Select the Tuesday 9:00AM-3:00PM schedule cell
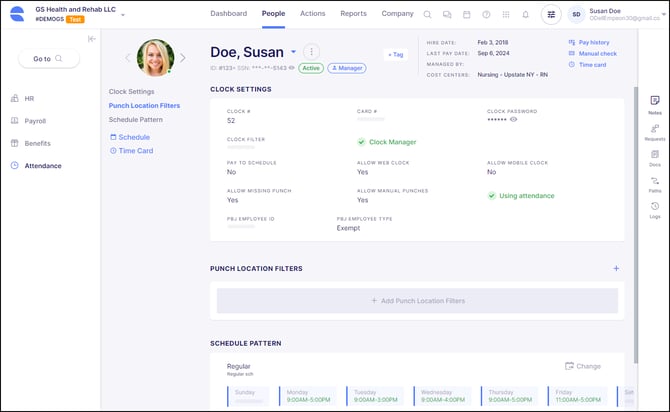Screen dimensions: 670x412 [375, 396]
